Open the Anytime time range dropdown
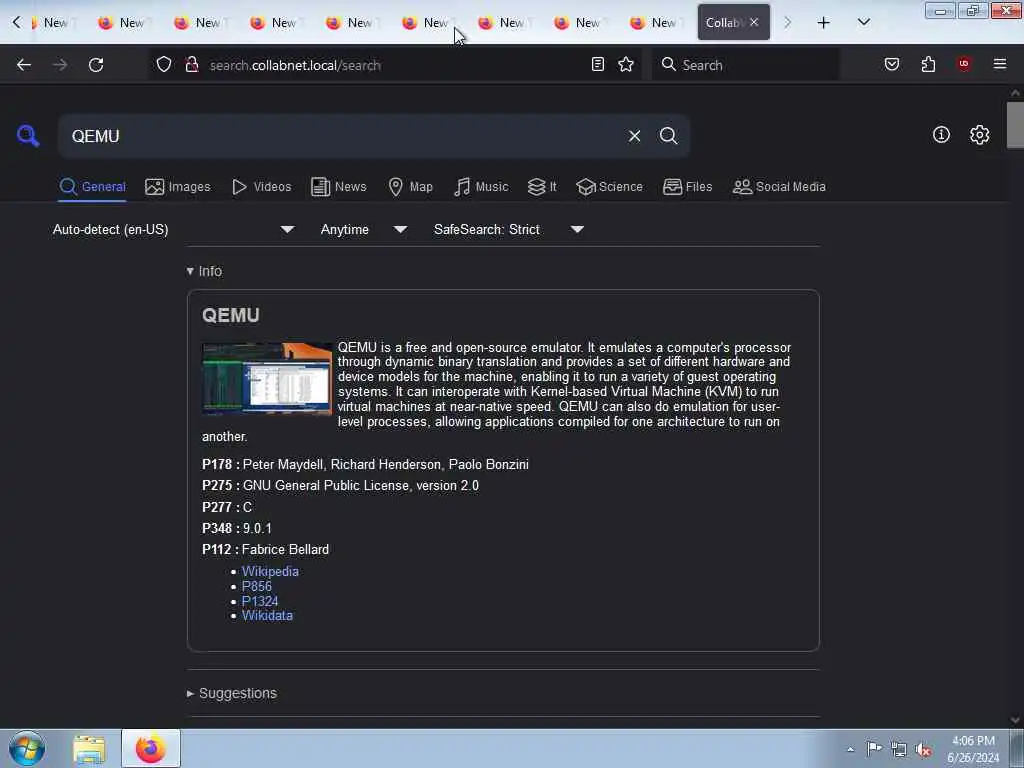 [x=364, y=229]
